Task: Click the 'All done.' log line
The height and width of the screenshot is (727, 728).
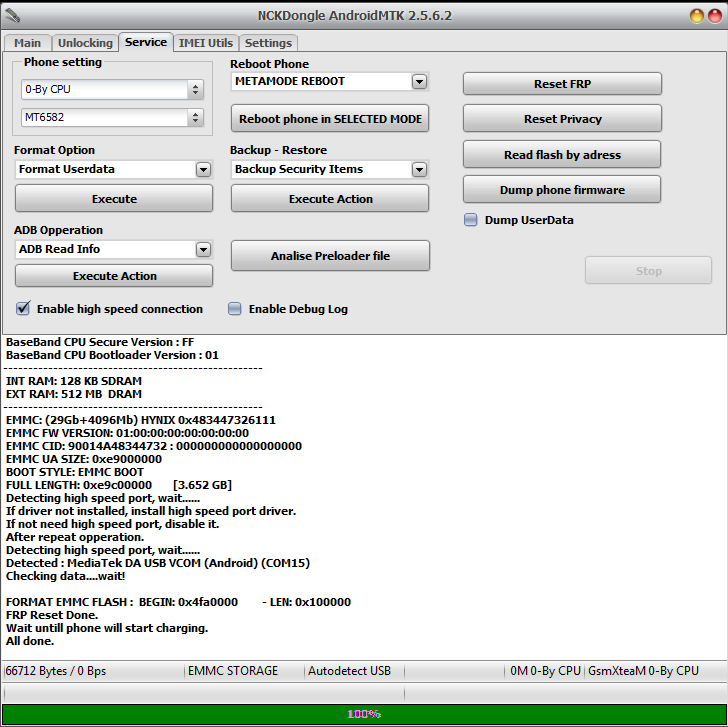Action: [x=30, y=641]
